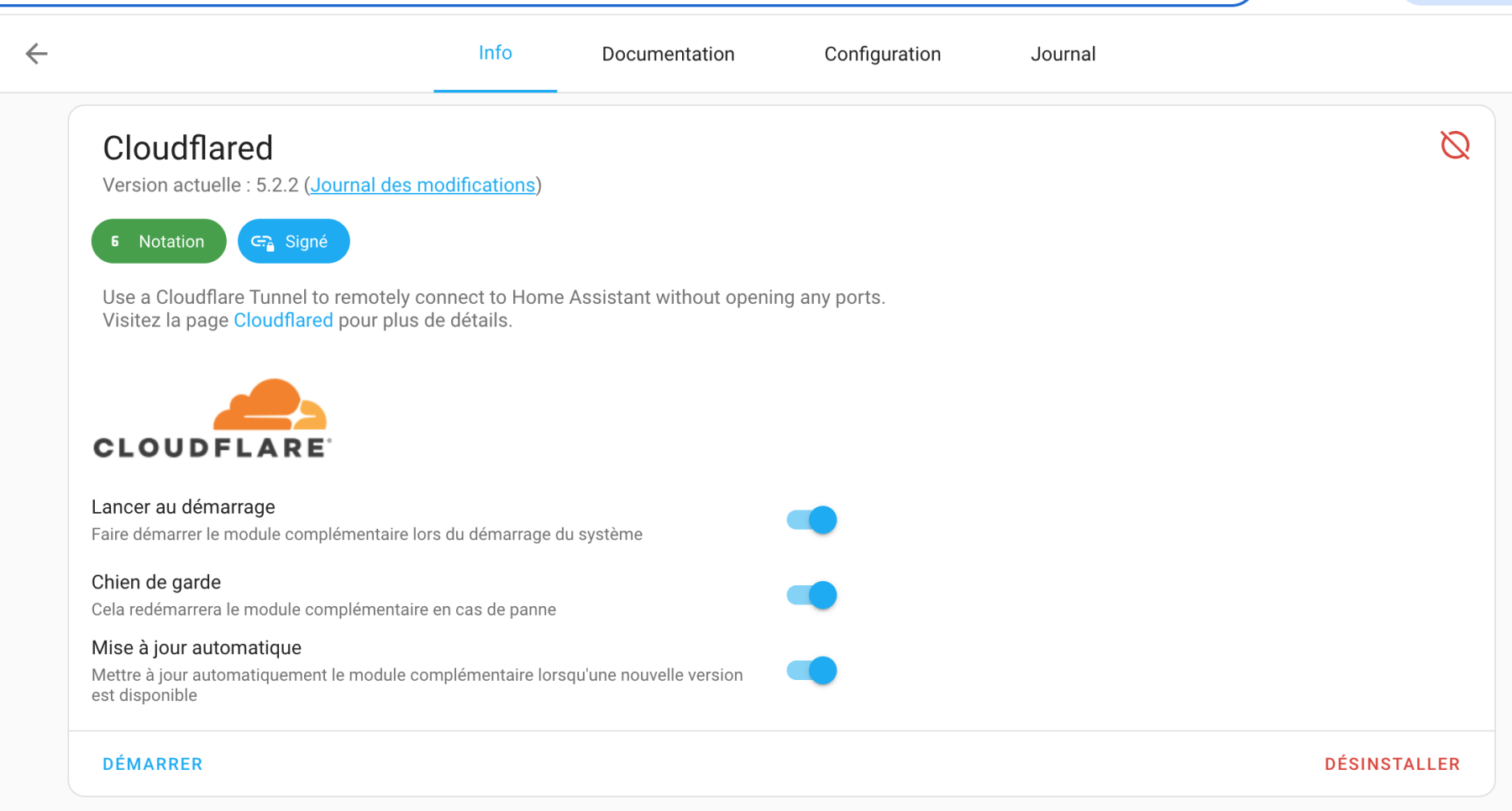The height and width of the screenshot is (811, 1512).
Task: Switch to the Documentation tab
Action: click(668, 53)
